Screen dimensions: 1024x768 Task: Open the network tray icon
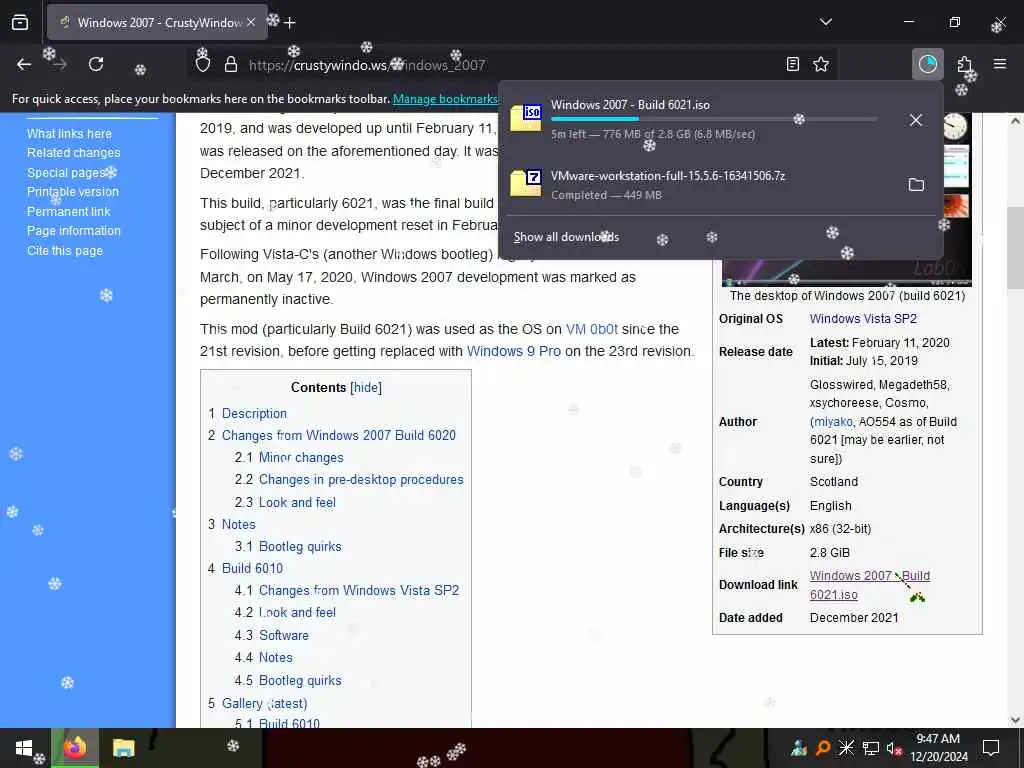(x=871, y=748)
